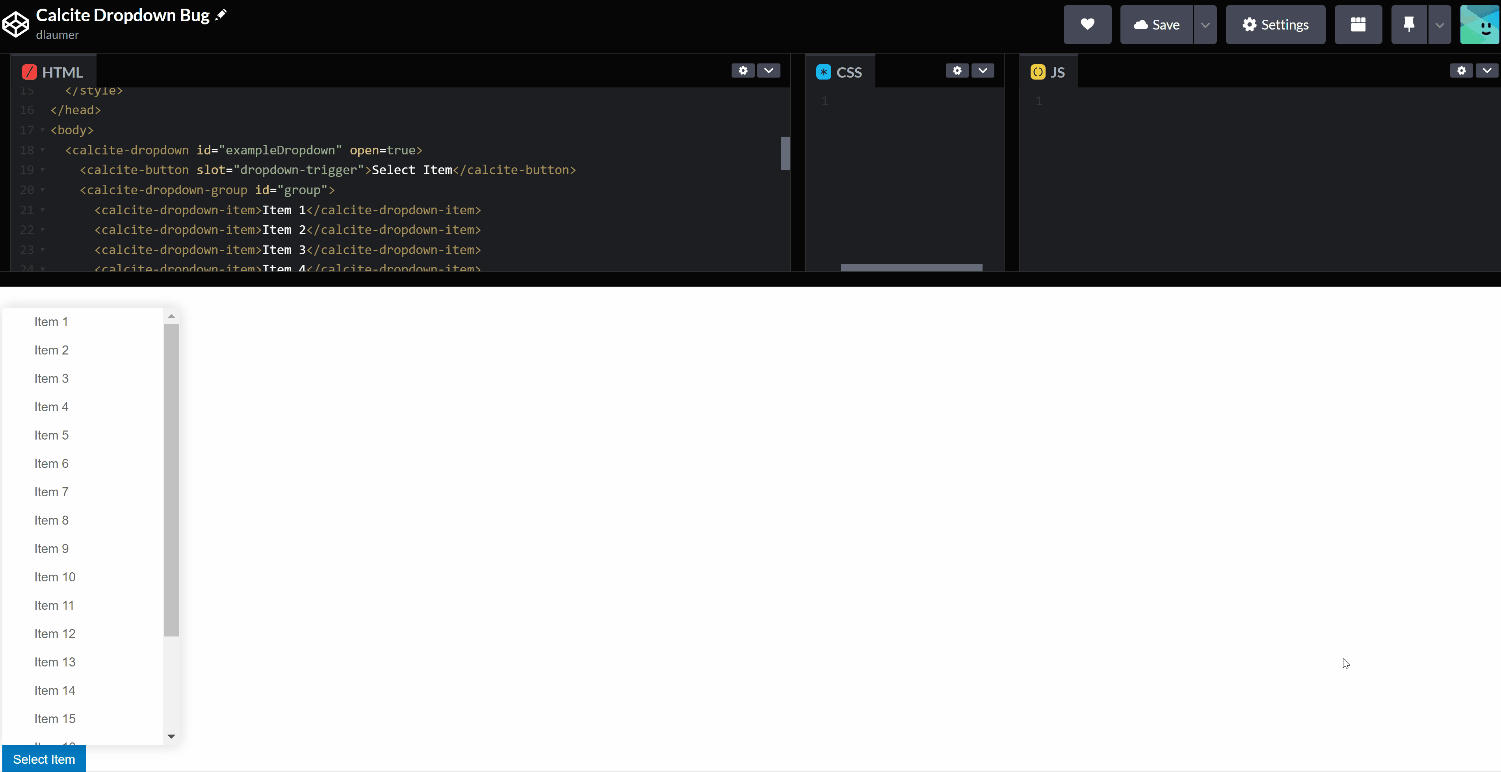
Task: Open JS editor settings gear
Action: (1461, 70)
